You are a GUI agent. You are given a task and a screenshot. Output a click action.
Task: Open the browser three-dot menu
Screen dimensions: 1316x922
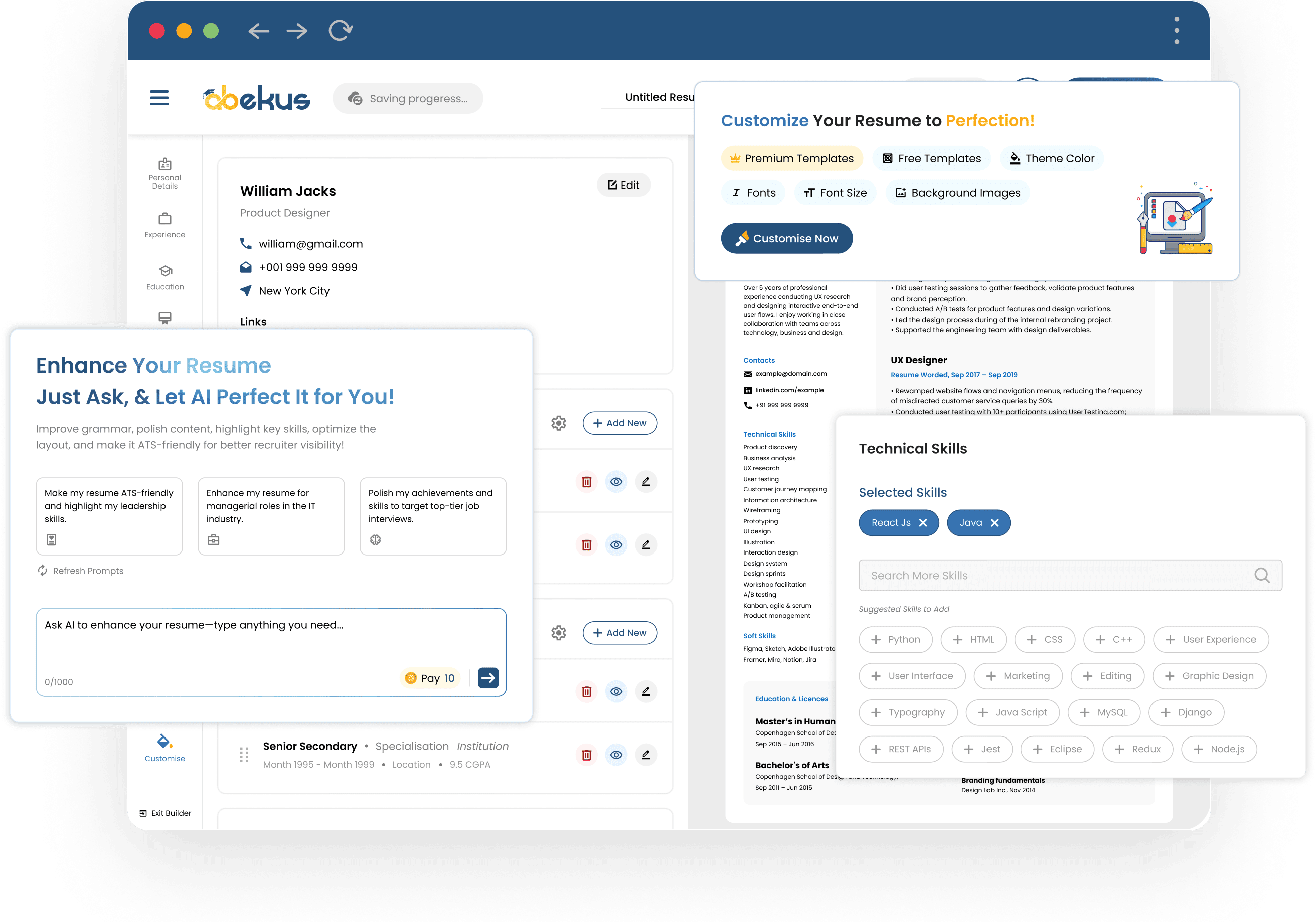point(1176,31)
